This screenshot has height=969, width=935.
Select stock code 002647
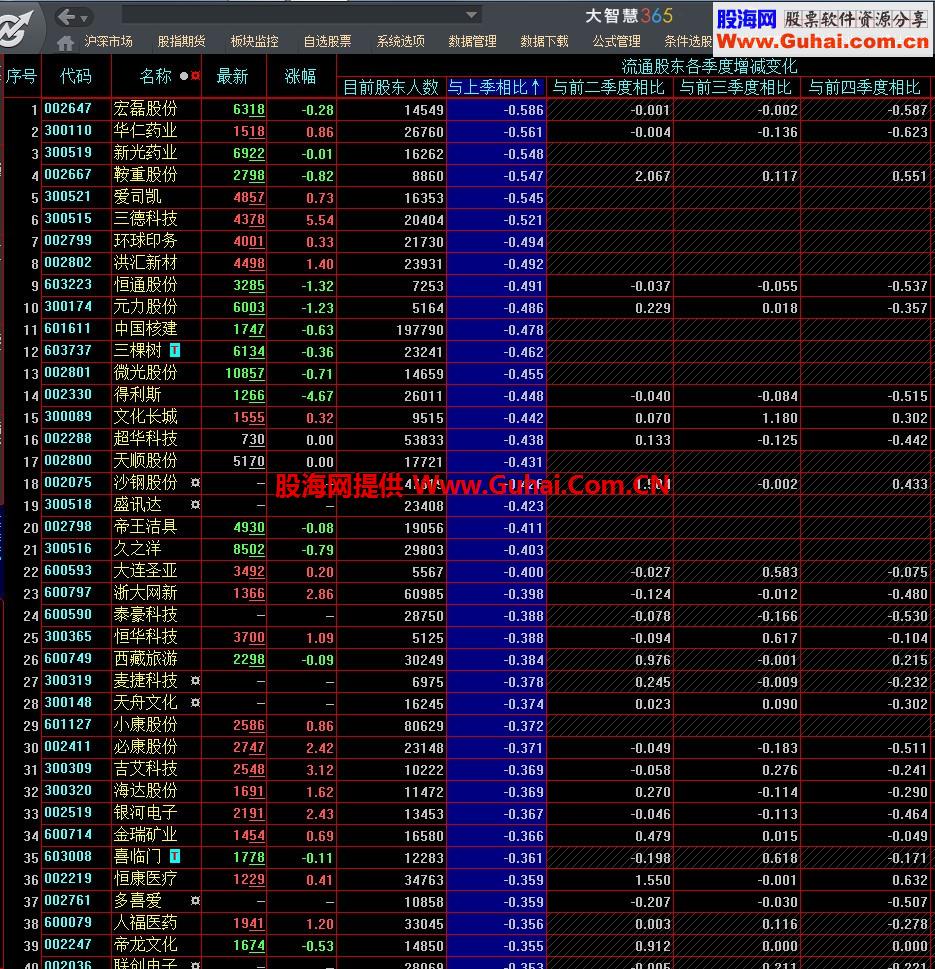point(68,108)
